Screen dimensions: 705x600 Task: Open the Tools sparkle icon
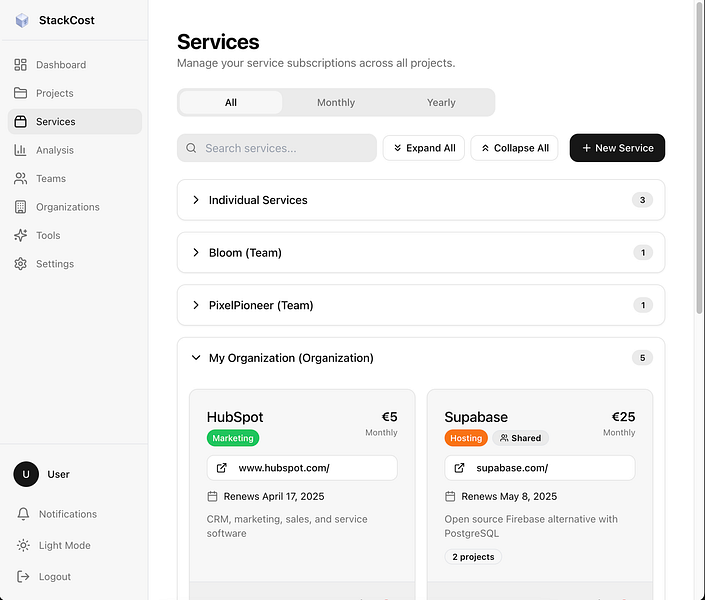coord(21,236)
